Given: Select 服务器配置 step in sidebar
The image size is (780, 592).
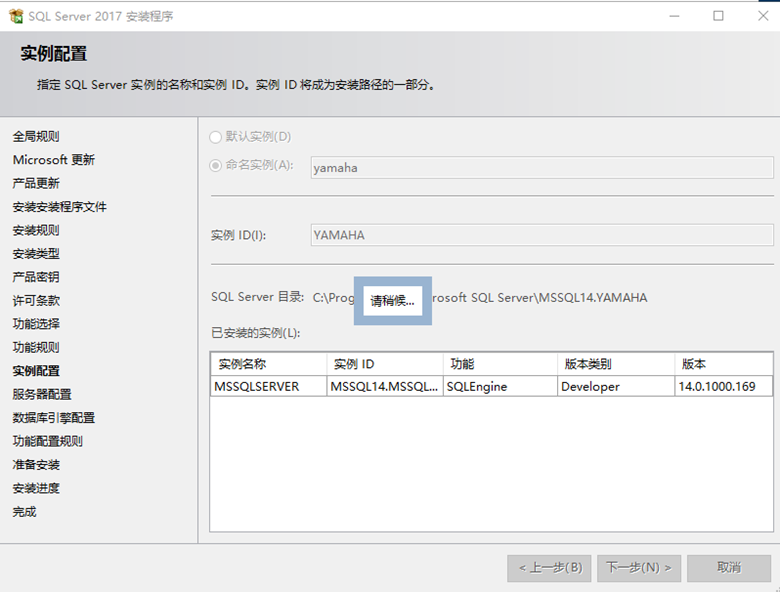Looking at the screenshot, I should point(42,395).
